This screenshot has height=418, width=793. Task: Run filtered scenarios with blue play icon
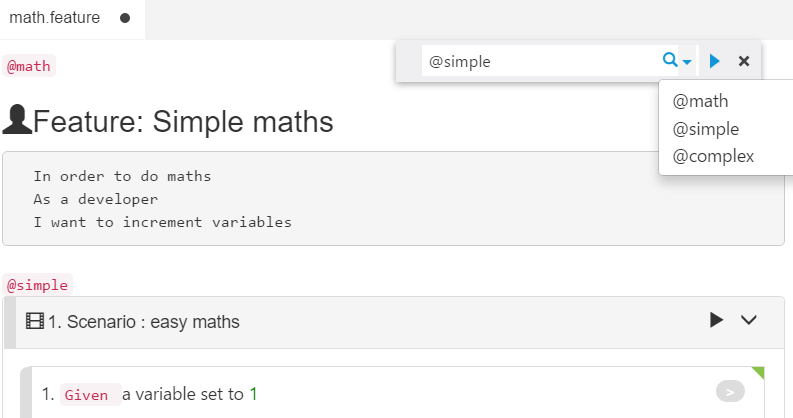[715, 61]
